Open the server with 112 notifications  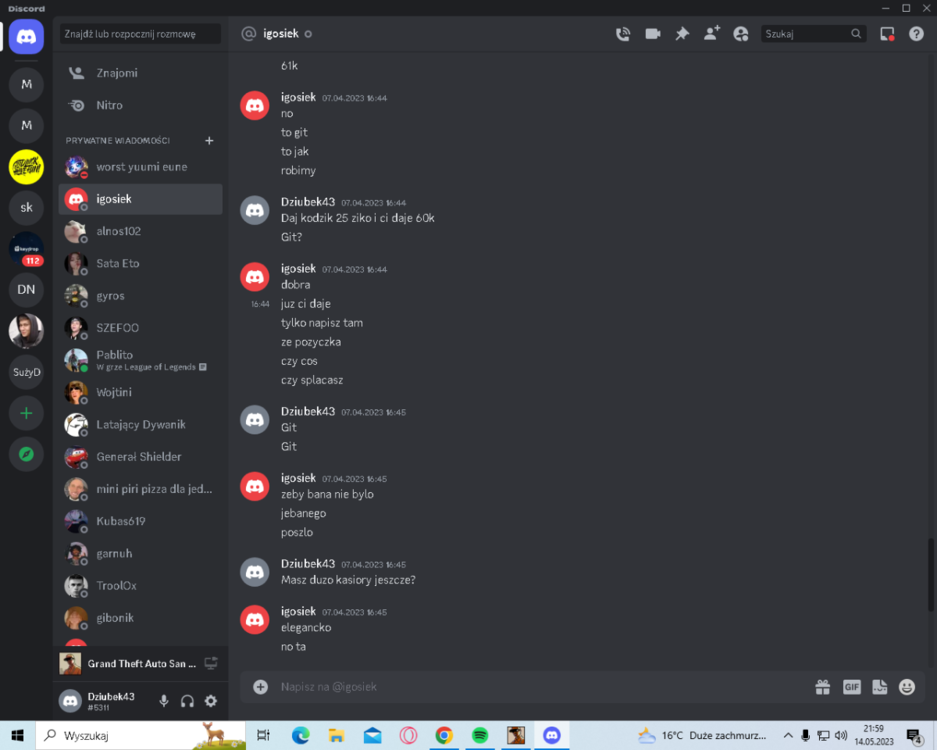pos(26,249)
